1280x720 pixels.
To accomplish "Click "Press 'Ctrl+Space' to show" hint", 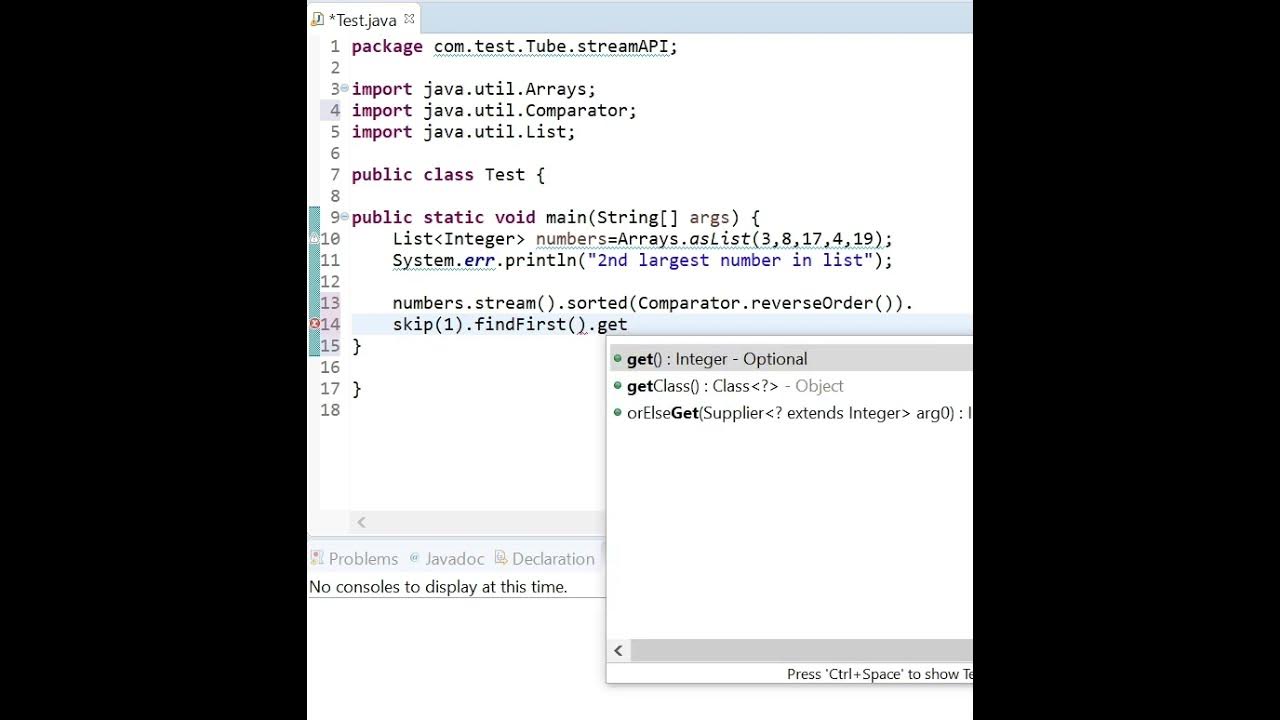I will coord(879,674).
